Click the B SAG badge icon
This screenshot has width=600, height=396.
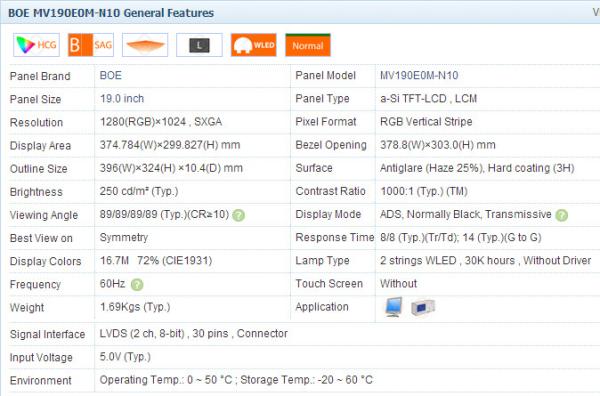click(91, 45)
